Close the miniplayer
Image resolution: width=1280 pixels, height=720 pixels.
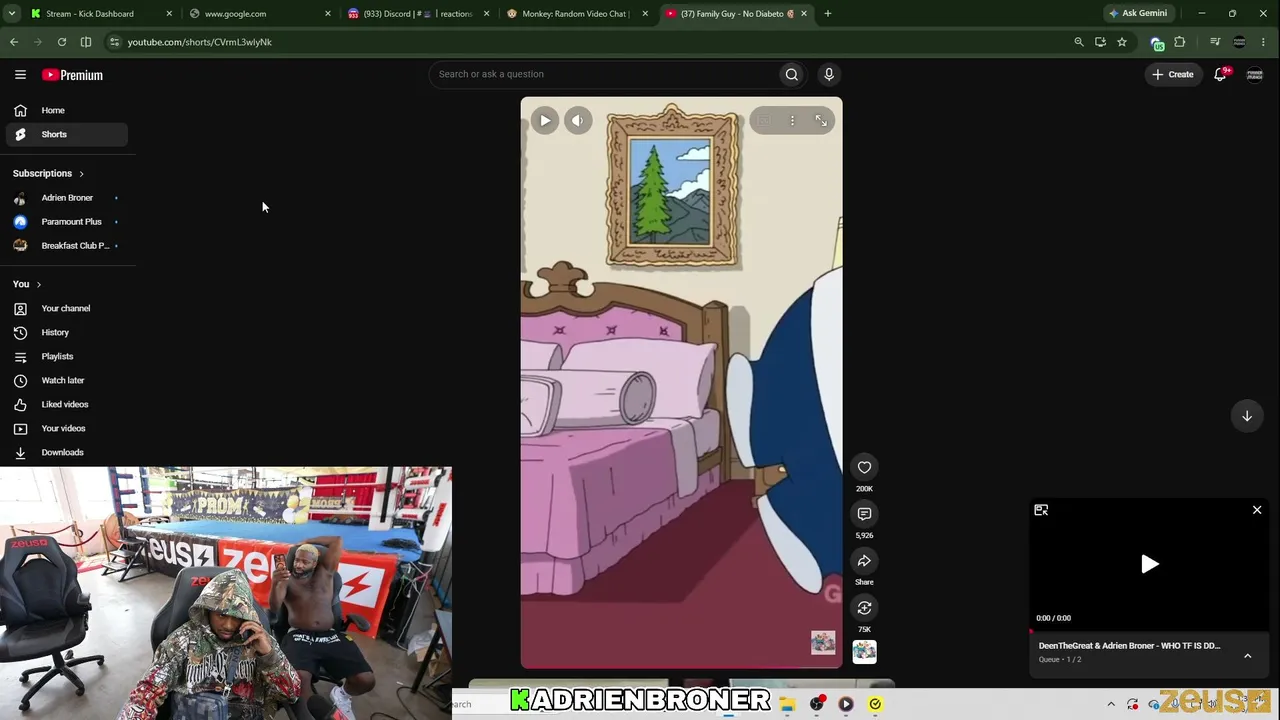(x=1257, y=510)
